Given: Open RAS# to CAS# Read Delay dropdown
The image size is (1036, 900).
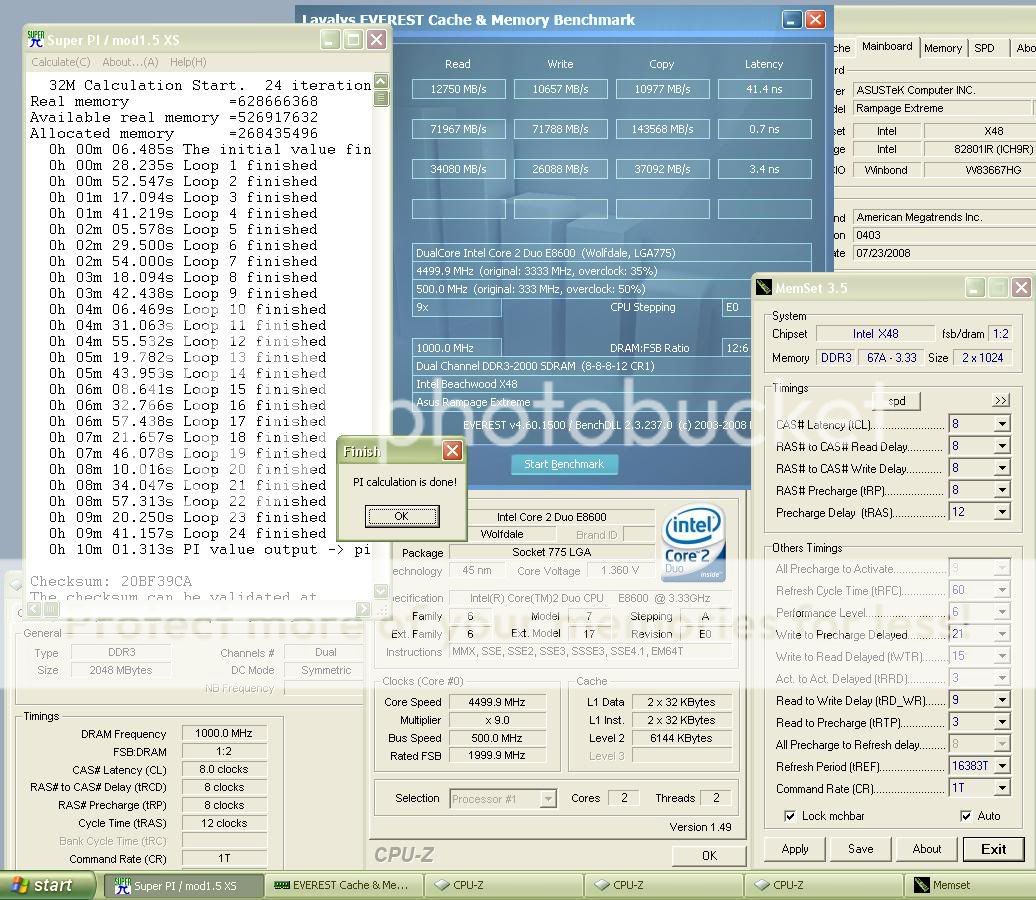Looking at the screenshot, I should click(x=1002, y=446).
